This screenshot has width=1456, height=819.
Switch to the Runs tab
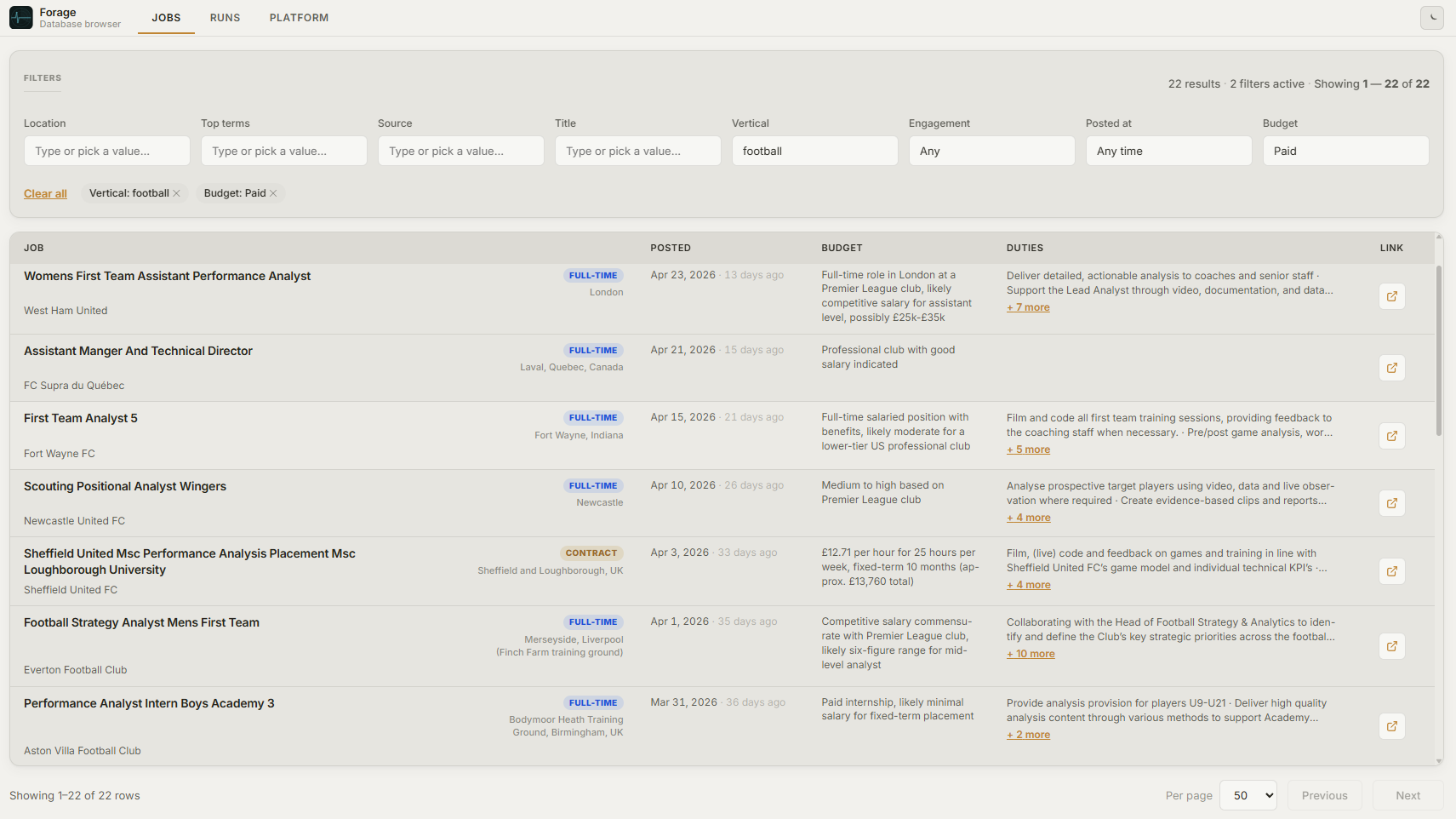226,18
